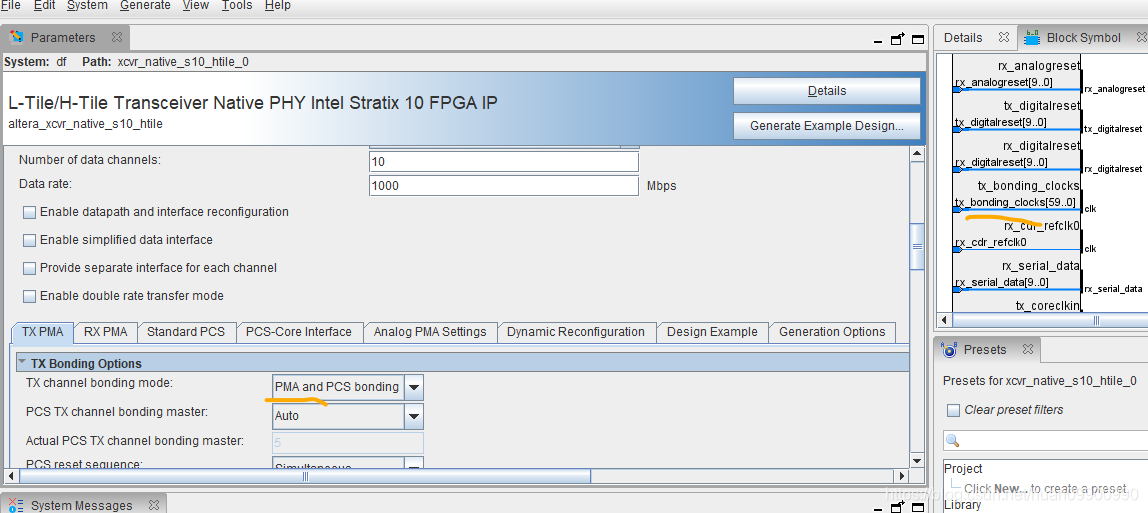Viewport: 1148px width, 513px height.
Task: Toggle Clear preset filters checkbox
Action: point(953,411)
